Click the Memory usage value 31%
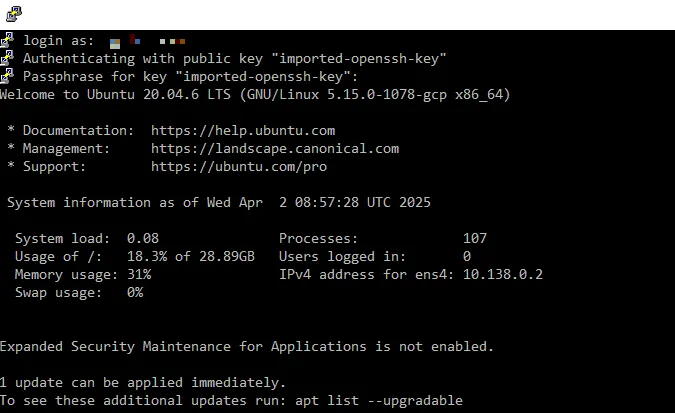 pos(139,274)
